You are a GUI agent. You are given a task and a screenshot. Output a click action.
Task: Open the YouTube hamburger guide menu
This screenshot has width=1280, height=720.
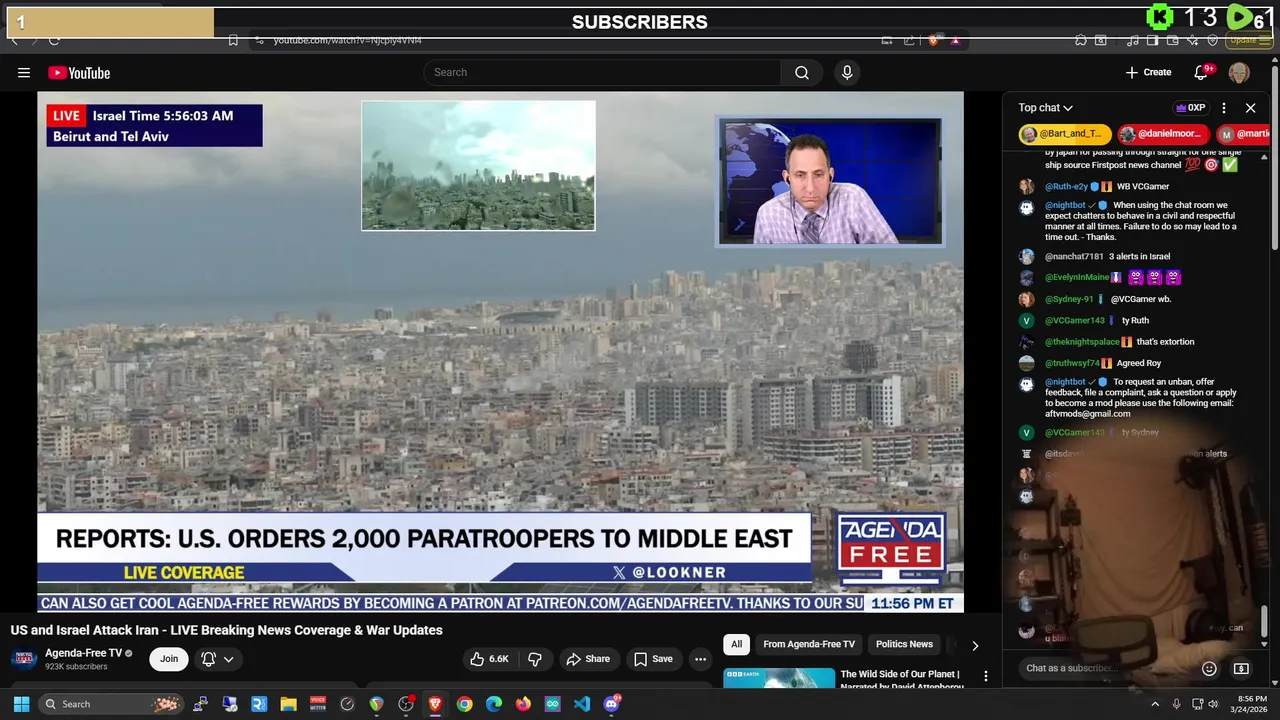tap(24, 72)
